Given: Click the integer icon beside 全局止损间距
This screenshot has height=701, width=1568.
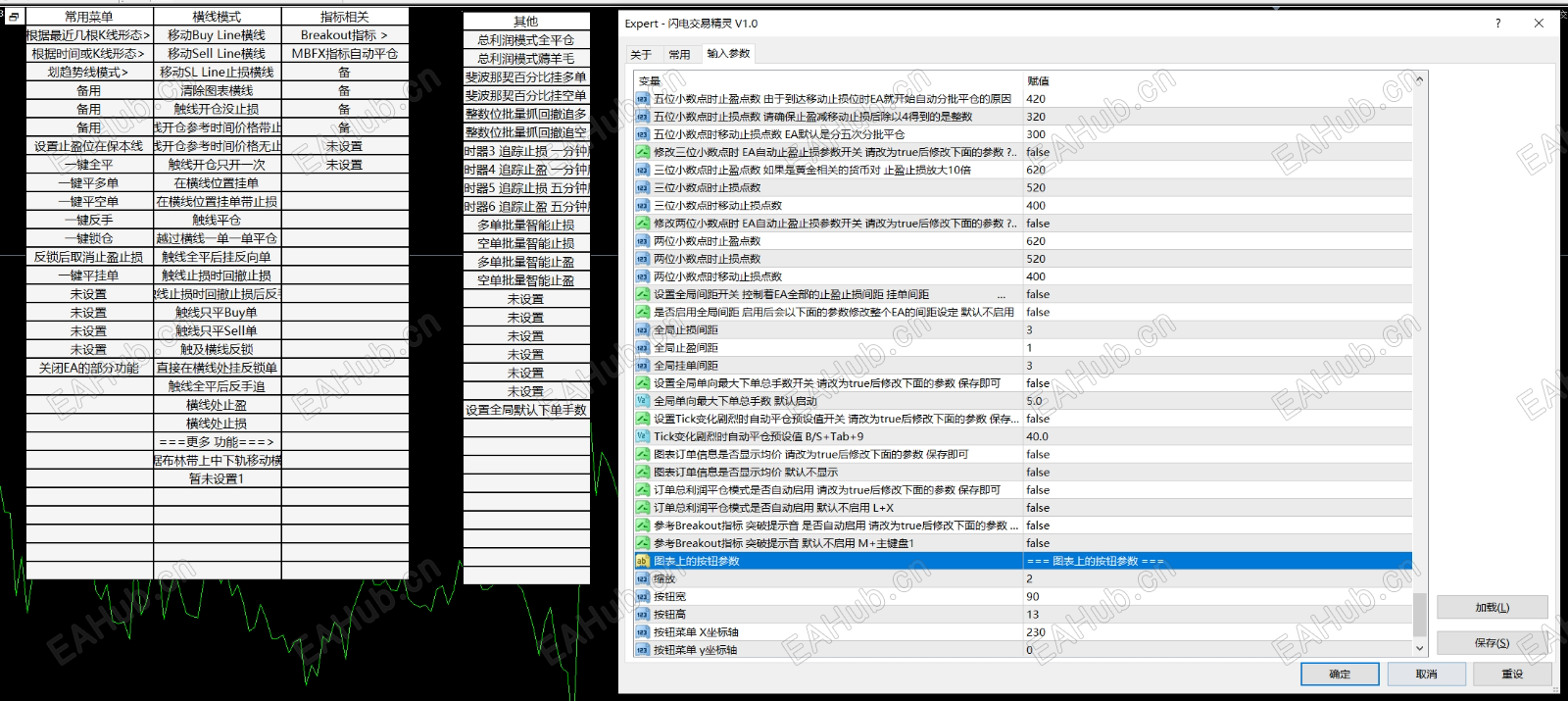Looking at the screenshot, I should [x=643, y=330].
